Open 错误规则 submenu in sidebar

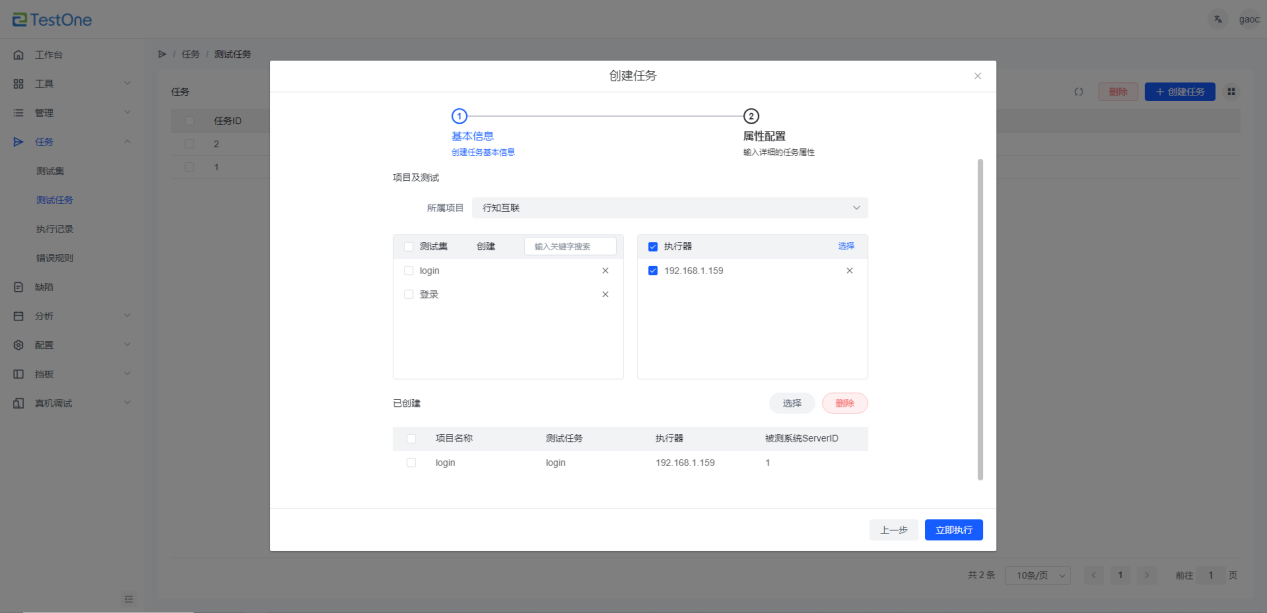(54, 258)
